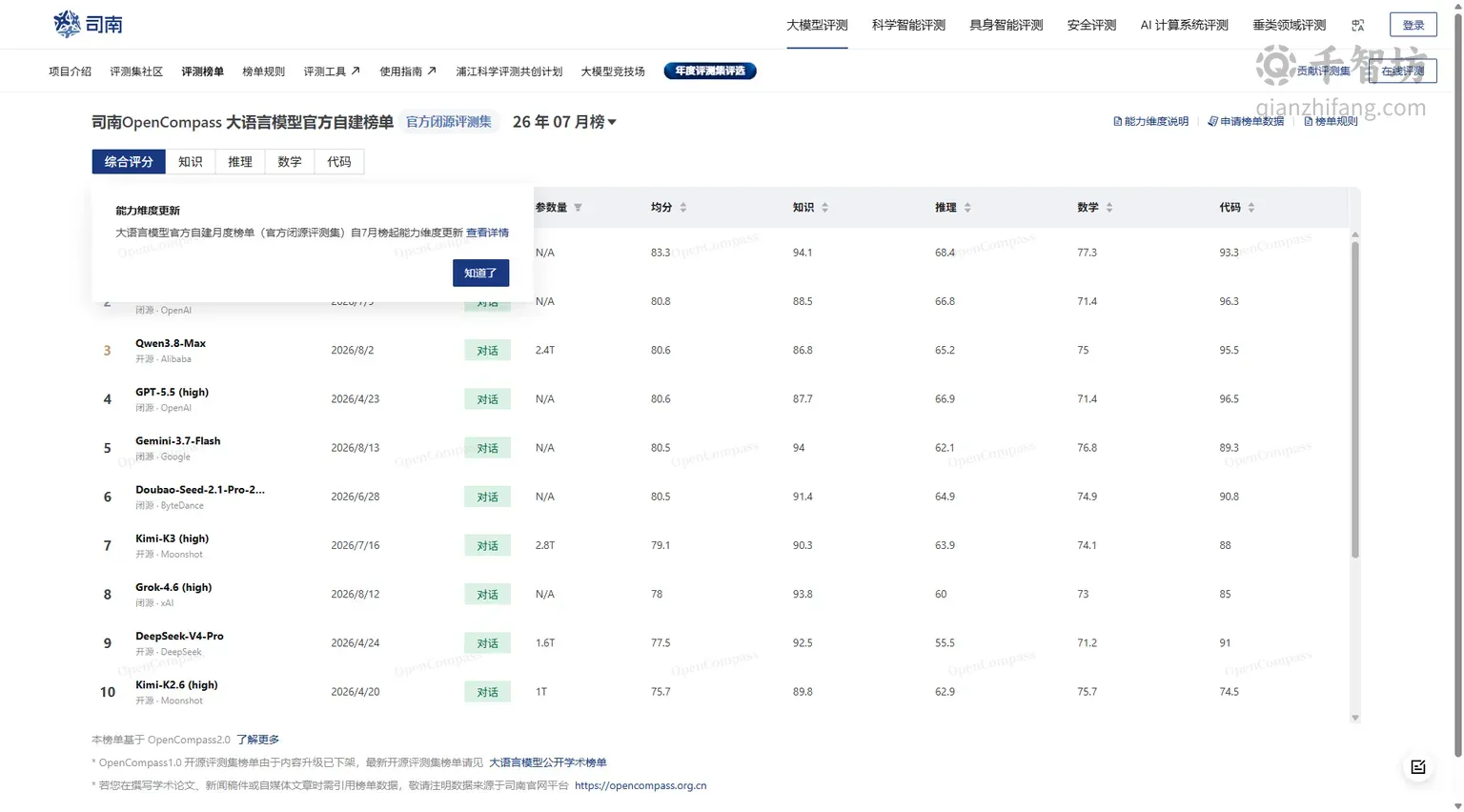Open 具身智能评测 in the top navigation

tap(1006, 26)
